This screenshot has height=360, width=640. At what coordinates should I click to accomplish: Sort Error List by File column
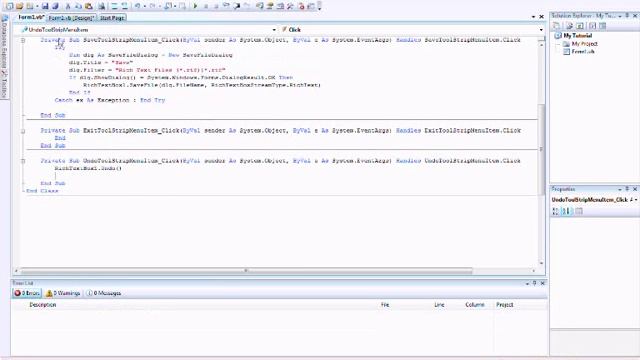pos(385,305)
